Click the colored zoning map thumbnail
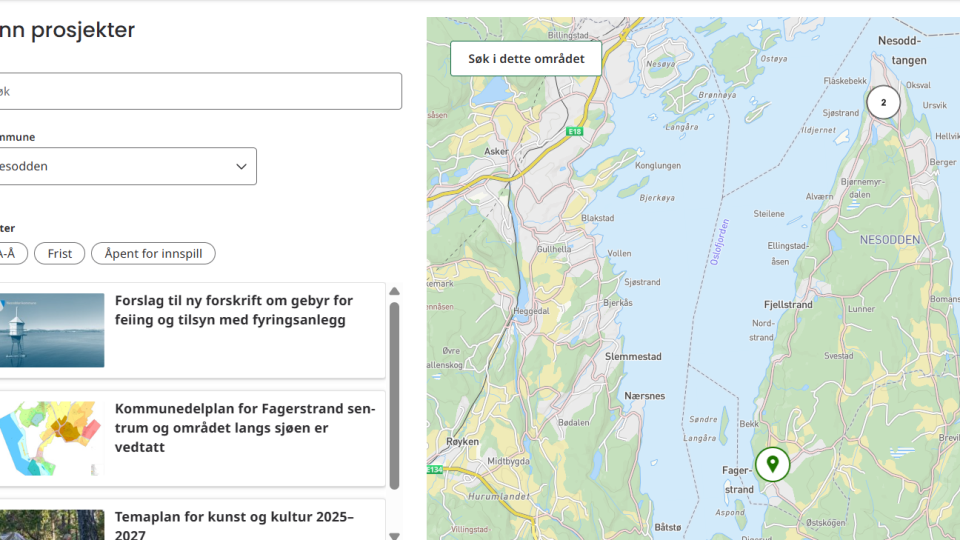Screen dimensions: 960x540 52,438
